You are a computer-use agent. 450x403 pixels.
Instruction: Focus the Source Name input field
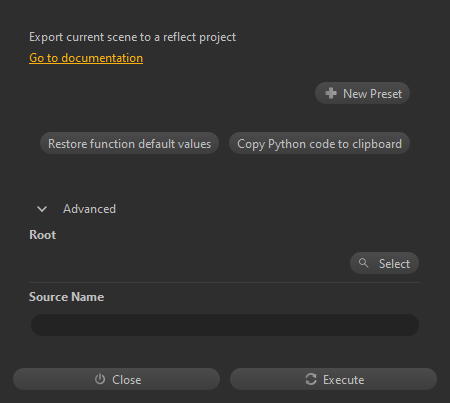225,325
